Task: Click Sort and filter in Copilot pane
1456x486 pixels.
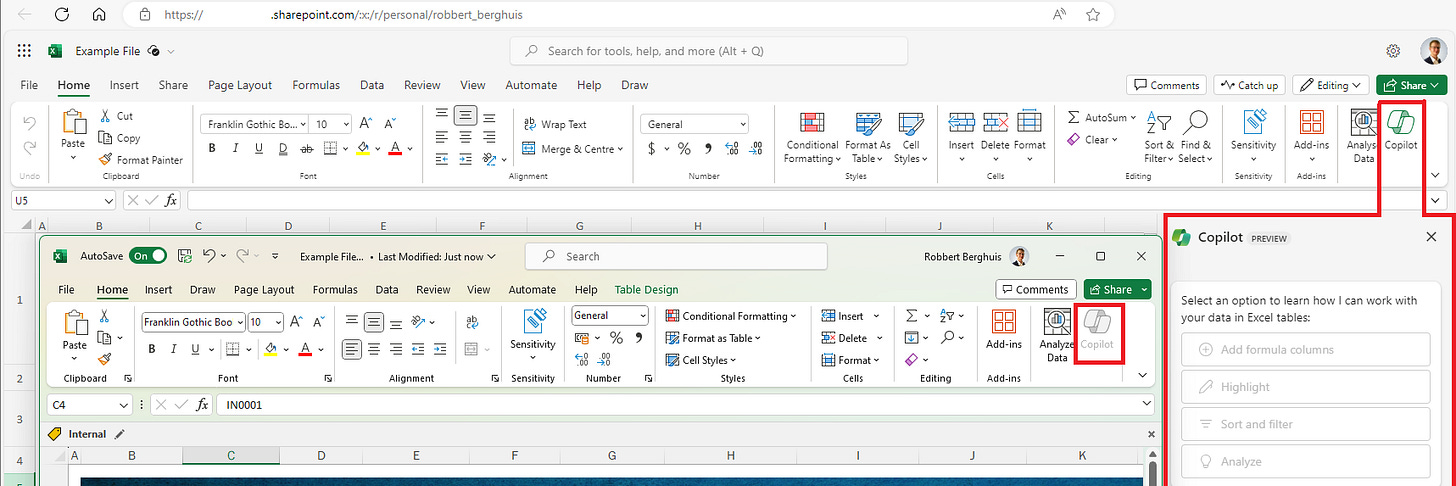Action: point(1306,424)
